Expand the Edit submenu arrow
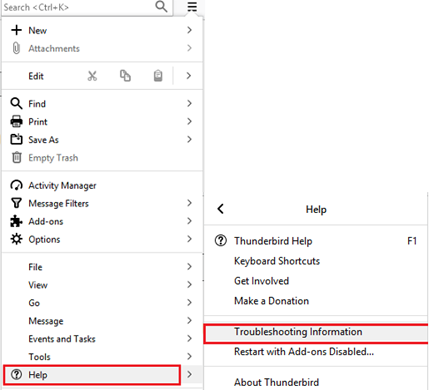Viewport: 429px width, 390px height. 189,76
